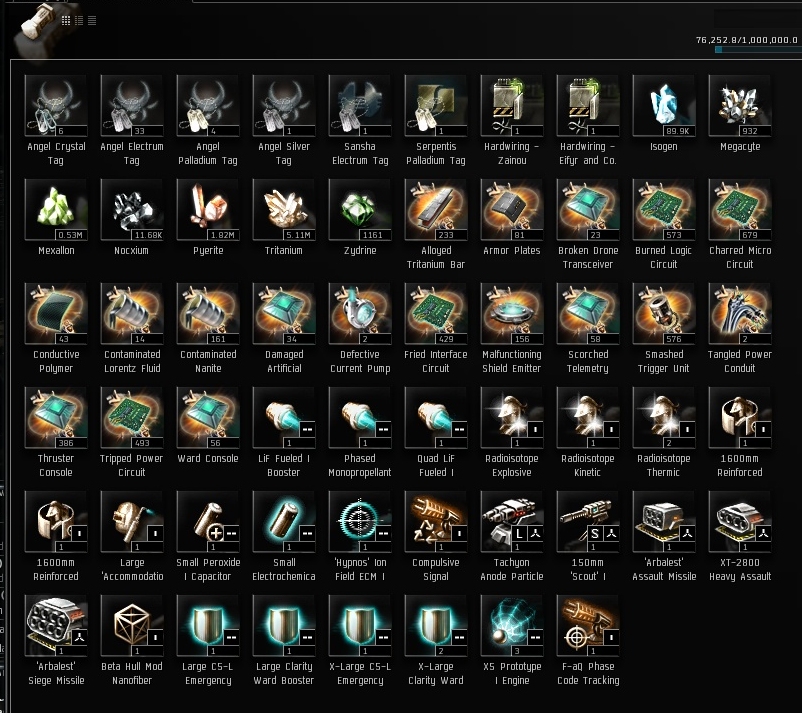Click the Defective Current Pump icon
The height and width of the screenshot is (713, 802).
point(360,314)
